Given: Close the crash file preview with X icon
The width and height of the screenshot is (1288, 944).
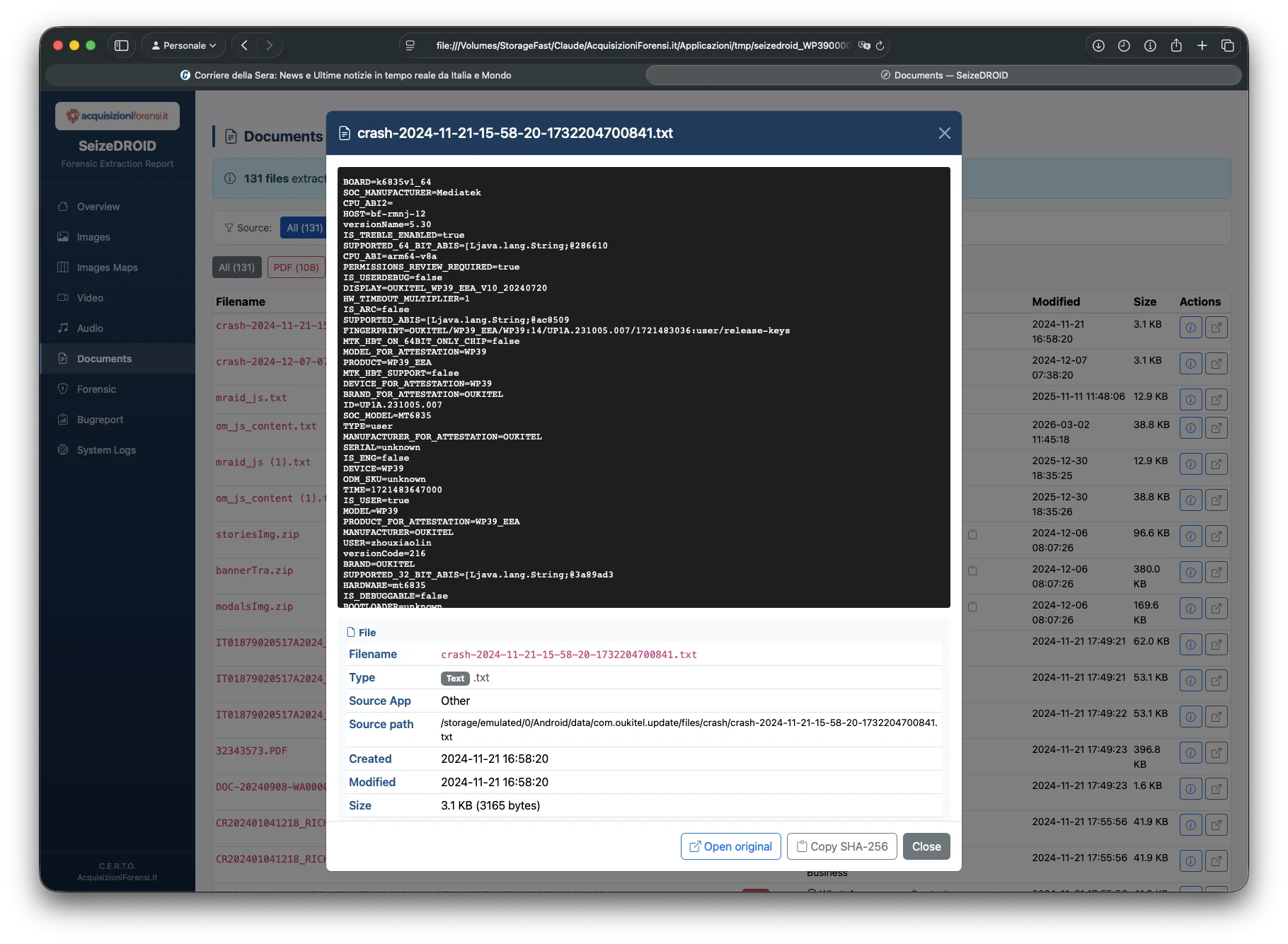Looking at the screenshot, I should tap(944, 133).
